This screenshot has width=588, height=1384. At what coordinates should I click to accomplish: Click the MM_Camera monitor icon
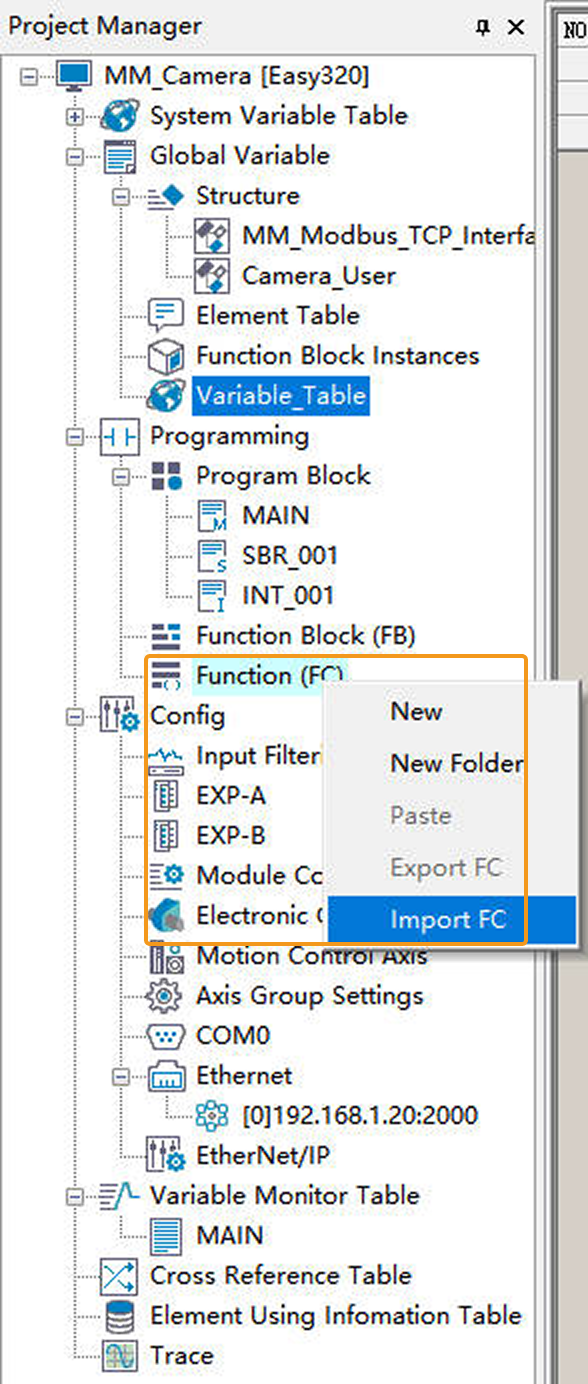point(73,76)
